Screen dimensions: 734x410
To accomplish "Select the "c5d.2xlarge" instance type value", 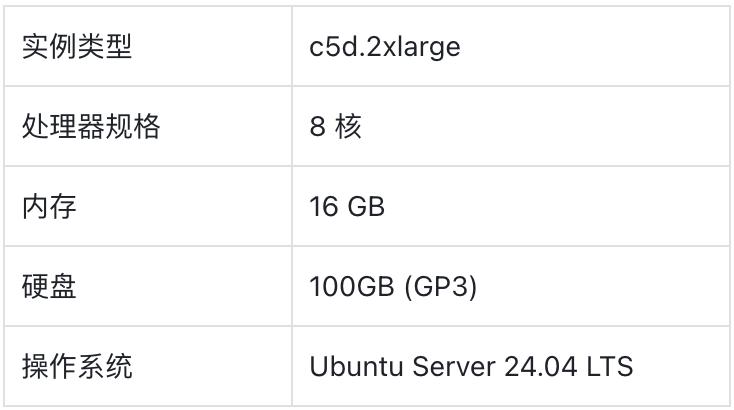I will [385, 47].
